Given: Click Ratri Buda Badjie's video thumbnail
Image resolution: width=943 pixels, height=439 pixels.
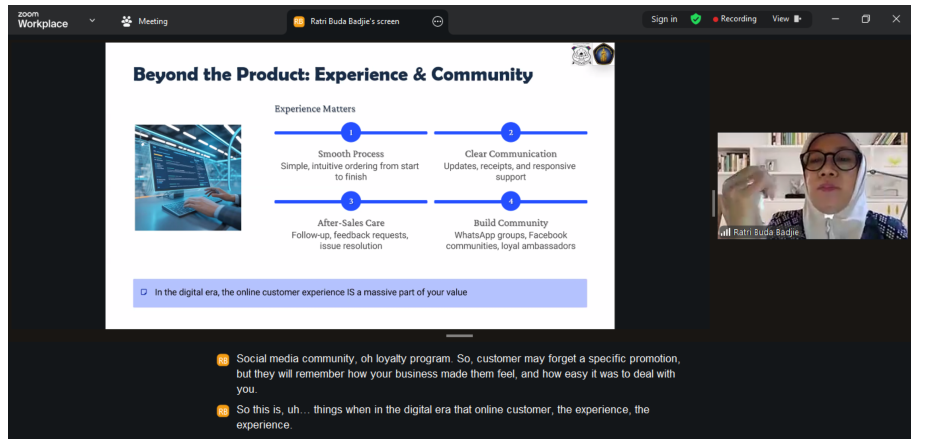Looking at the screenshot, I should (x=811, y=185).
